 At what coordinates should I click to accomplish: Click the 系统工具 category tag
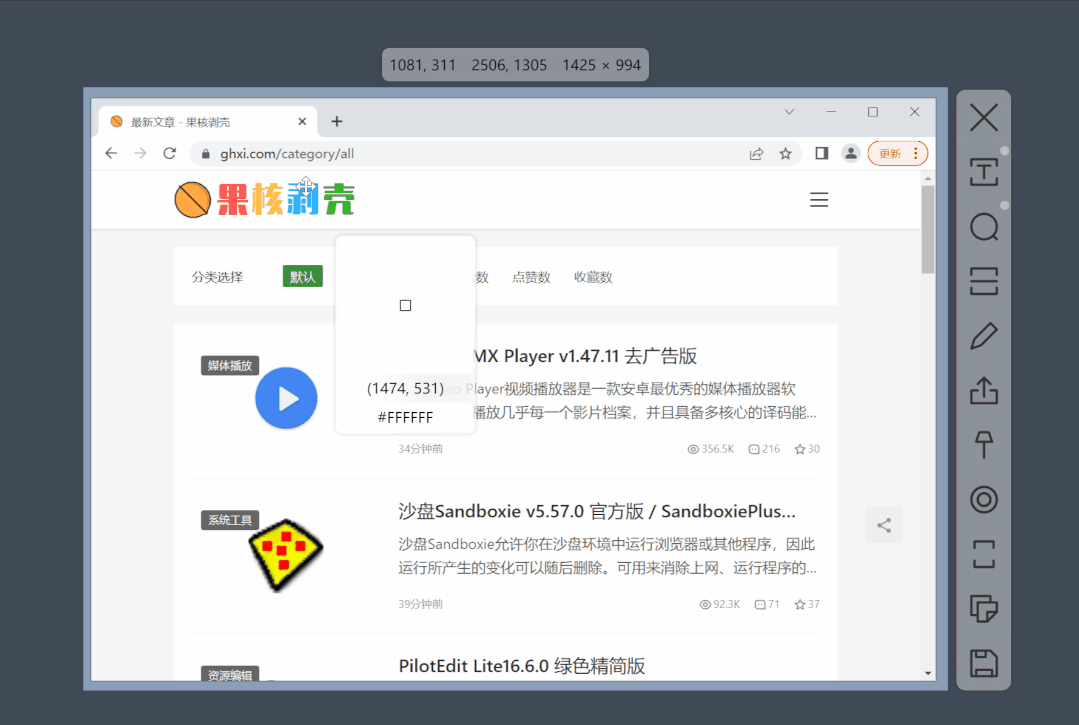[230, 520]
